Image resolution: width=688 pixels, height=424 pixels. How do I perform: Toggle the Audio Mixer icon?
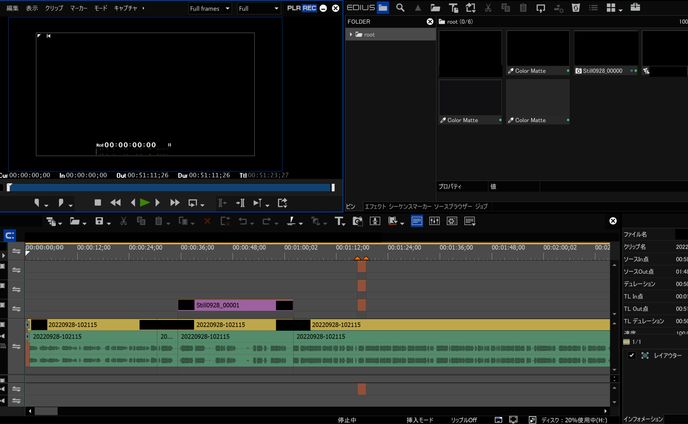click(434, 221)
